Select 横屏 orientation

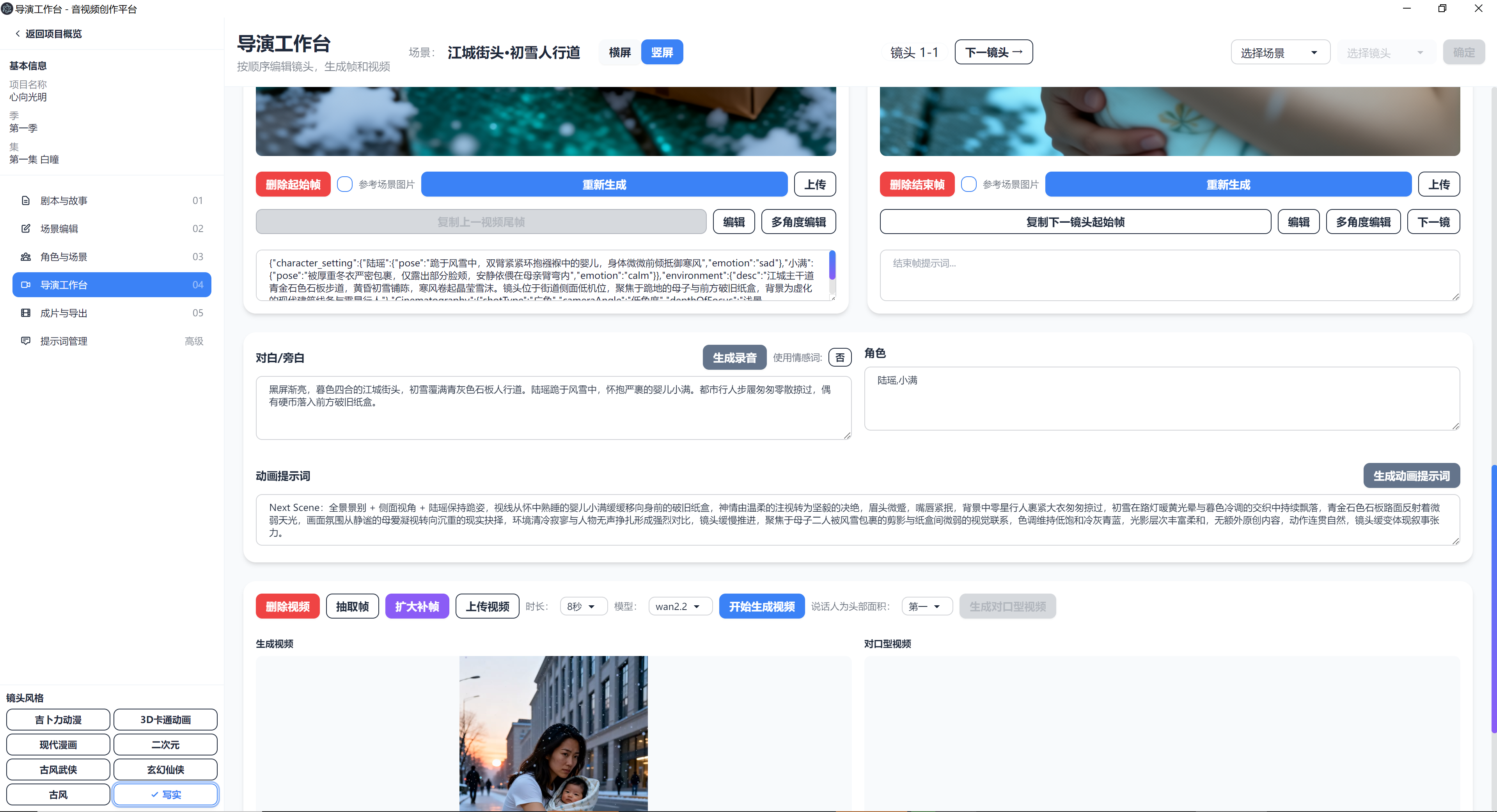tap(619, 52)
